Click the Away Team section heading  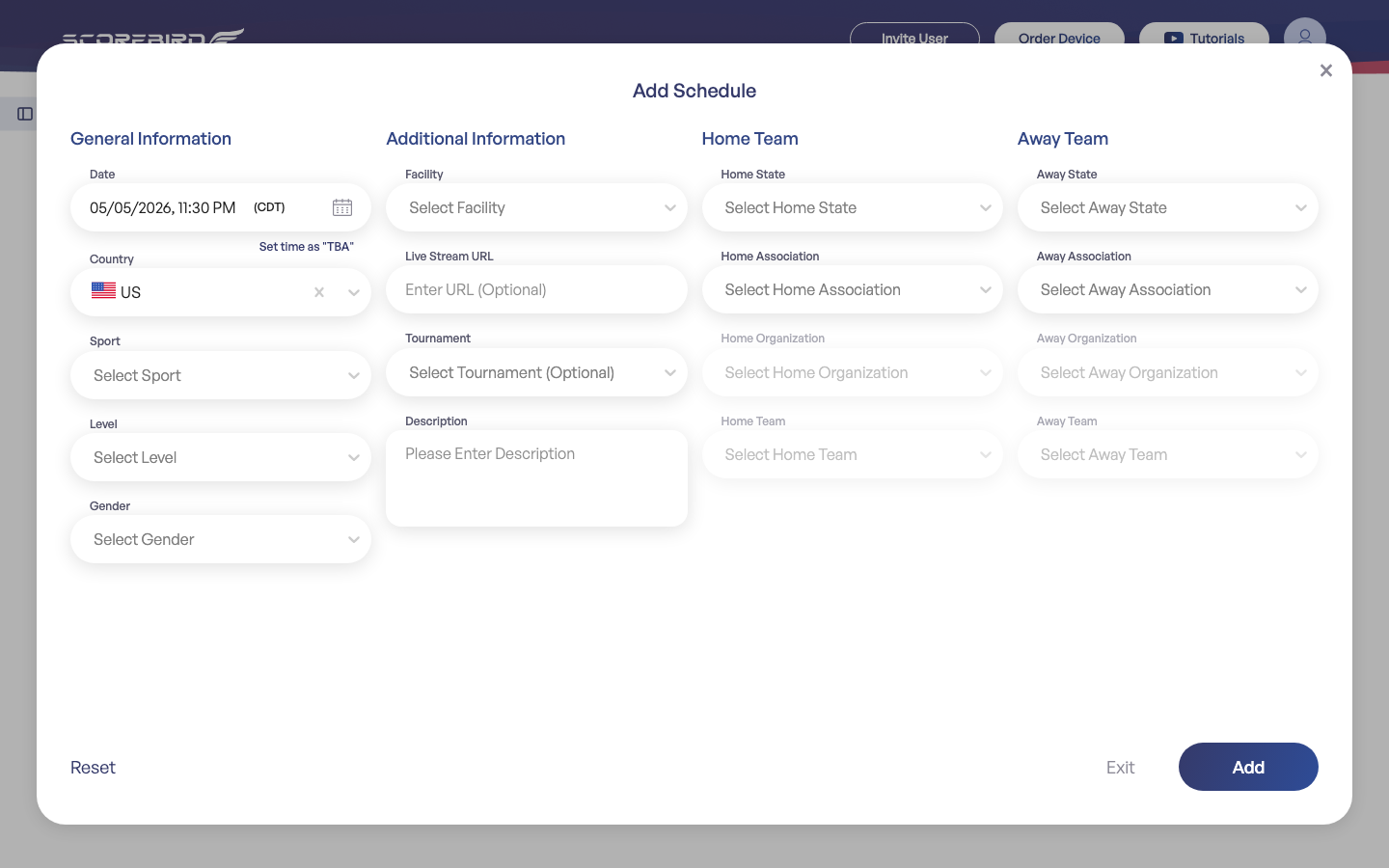pos(1063,139)
